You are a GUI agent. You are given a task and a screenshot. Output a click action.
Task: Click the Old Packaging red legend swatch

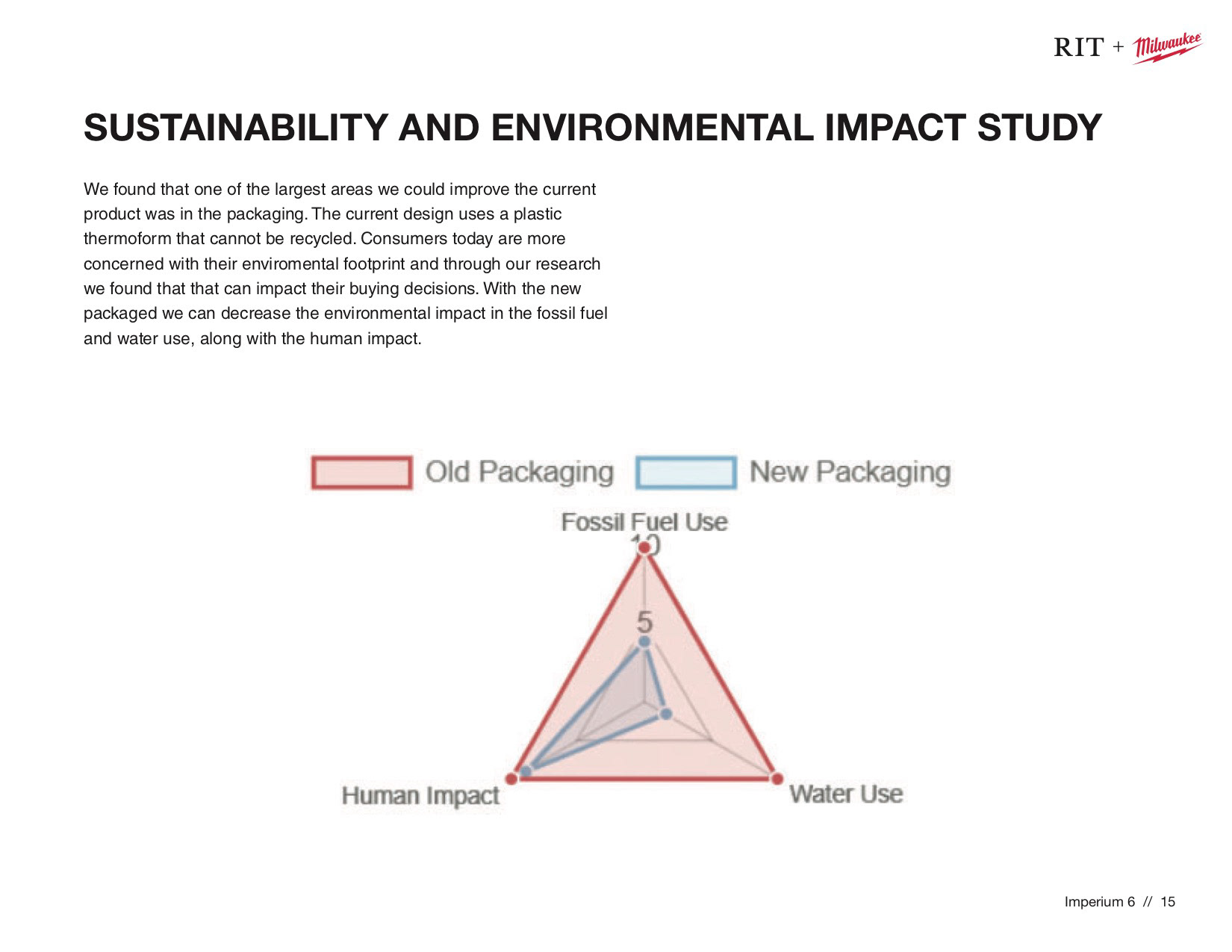(361, 473)
